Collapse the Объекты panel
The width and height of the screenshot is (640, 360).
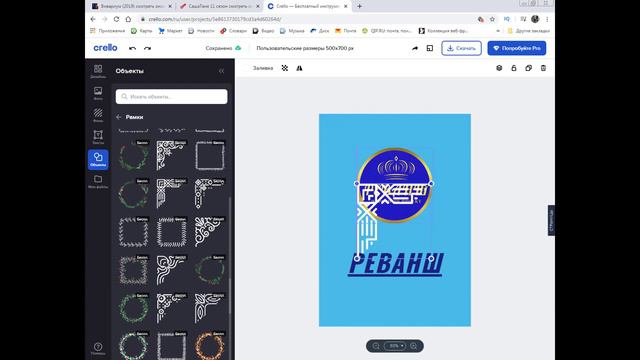[x=221, y=71]
